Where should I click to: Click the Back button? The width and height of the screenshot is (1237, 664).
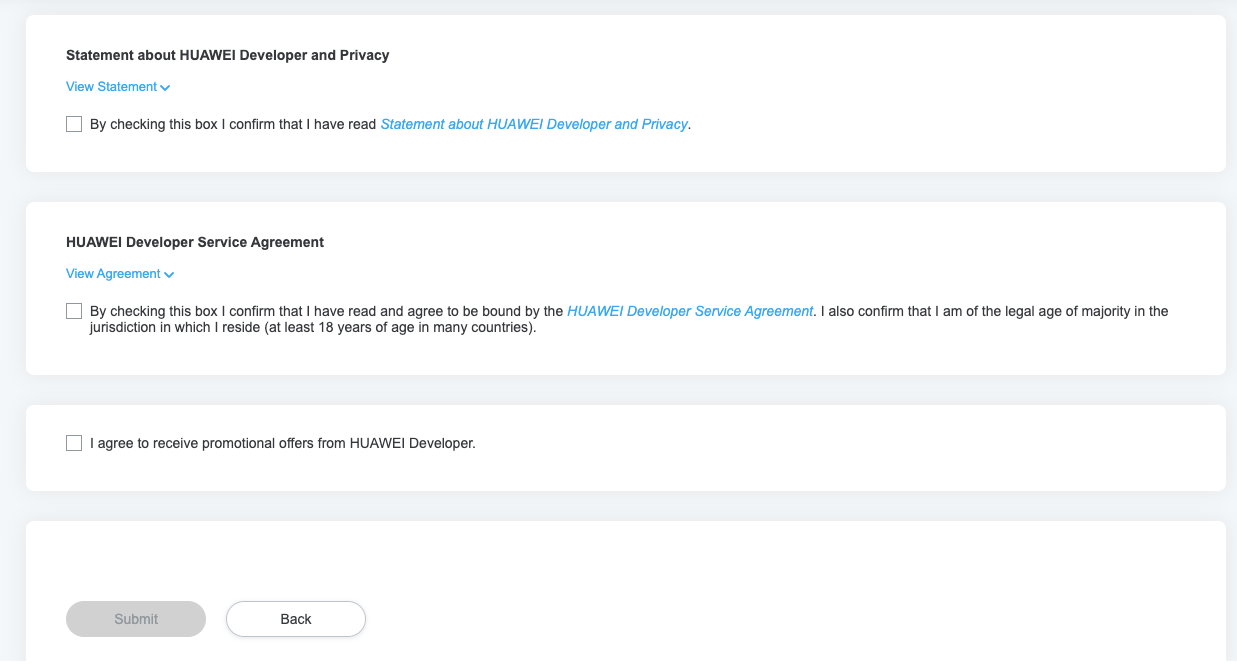point(296,619)
